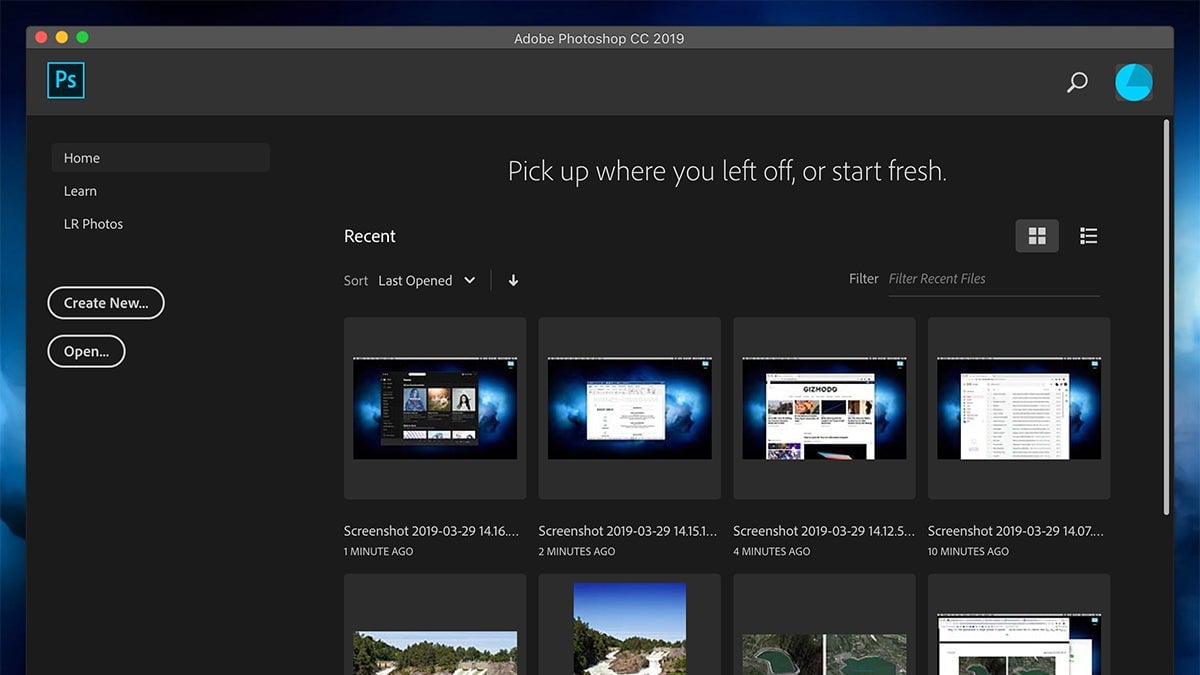1200x675 pixels.
Task: Open the Learn section
Action: coord(80,190)
